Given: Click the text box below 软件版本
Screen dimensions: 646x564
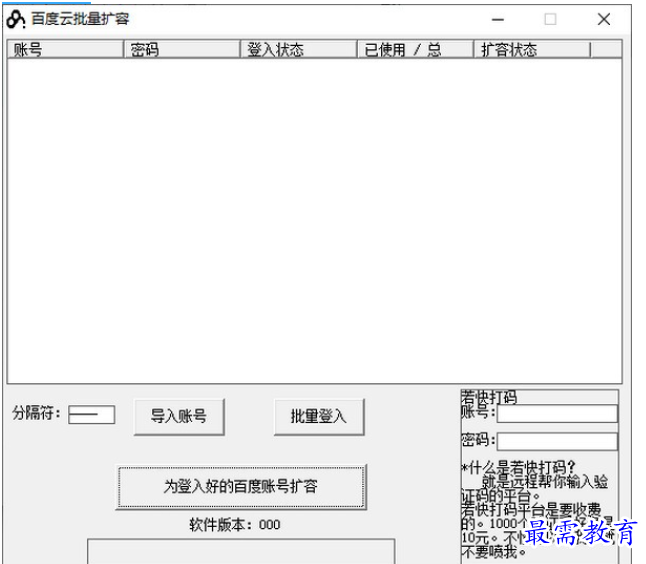Looking at the screenshot, I should (241, 551).
